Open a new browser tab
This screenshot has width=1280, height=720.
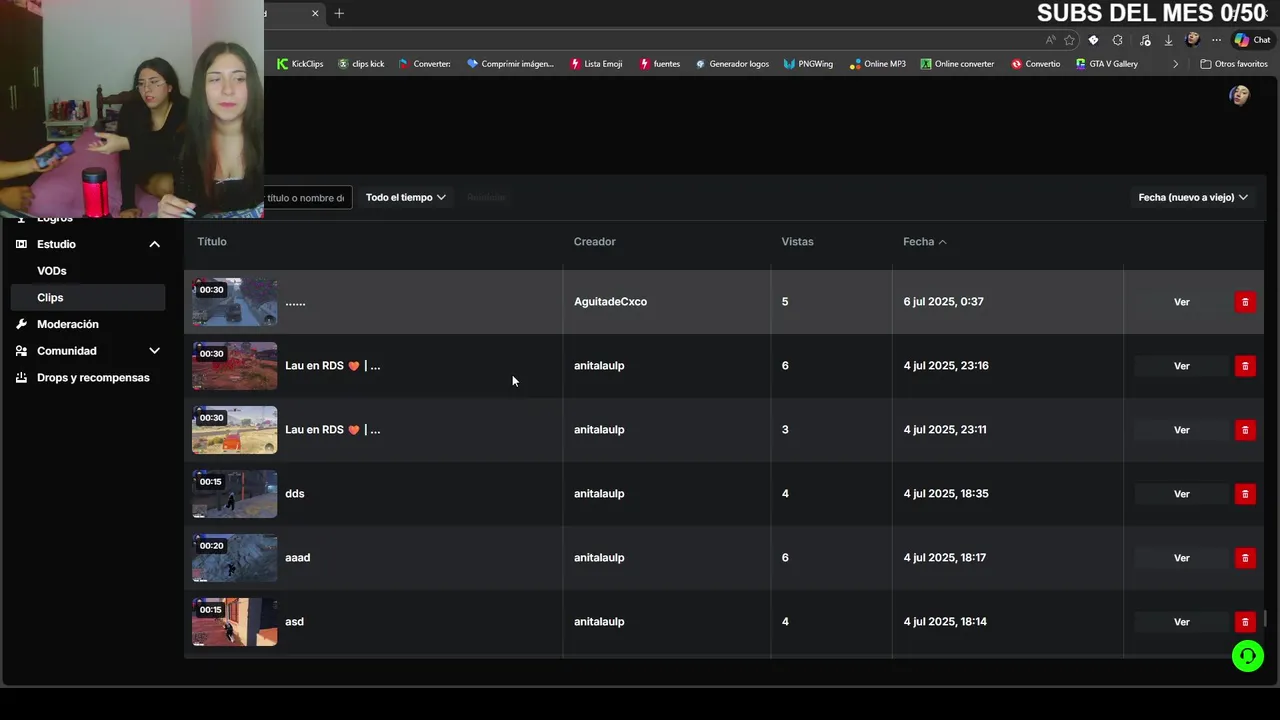tap(339, 13)
